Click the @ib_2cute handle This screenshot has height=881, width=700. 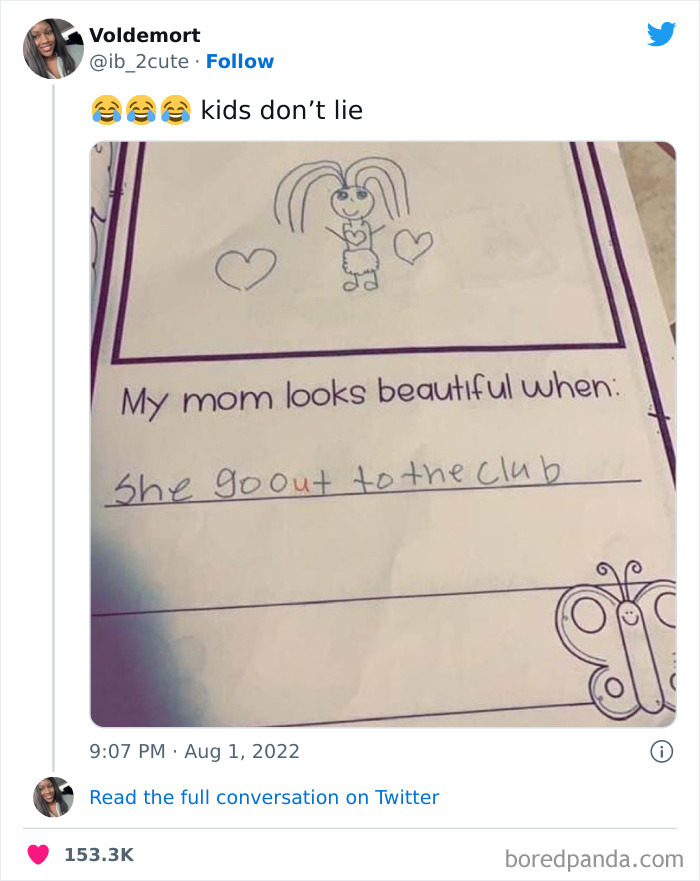coord(140,62)
